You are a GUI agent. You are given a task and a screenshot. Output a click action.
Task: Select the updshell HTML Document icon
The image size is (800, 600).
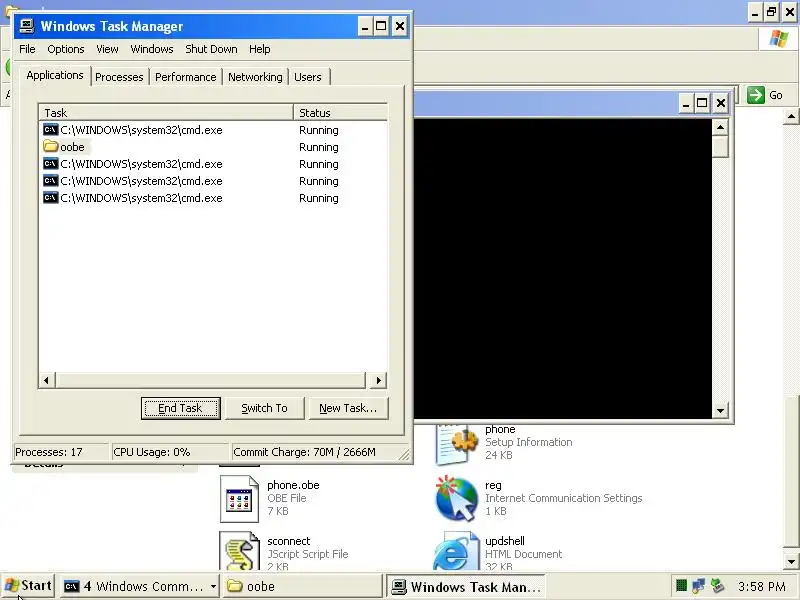coord(457,552)
